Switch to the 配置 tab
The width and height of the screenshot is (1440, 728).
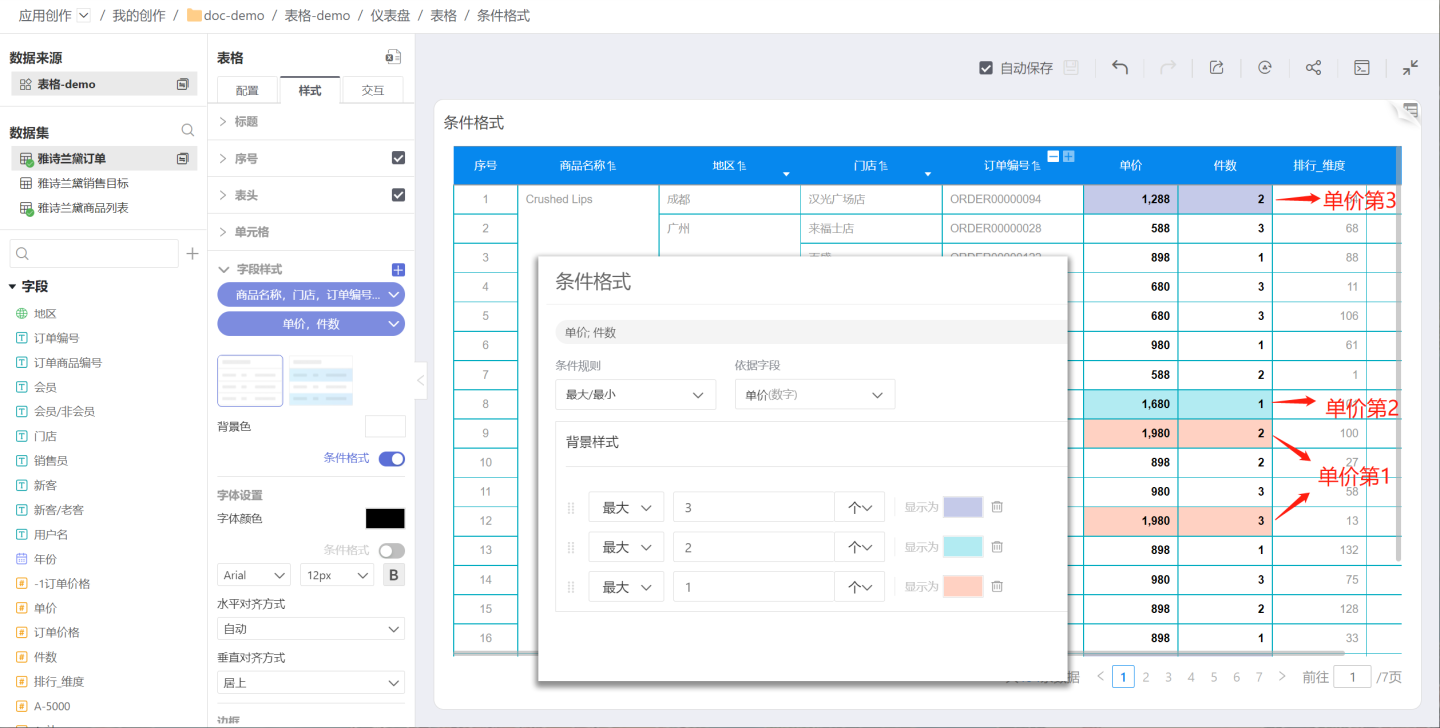tap(248, 91)
